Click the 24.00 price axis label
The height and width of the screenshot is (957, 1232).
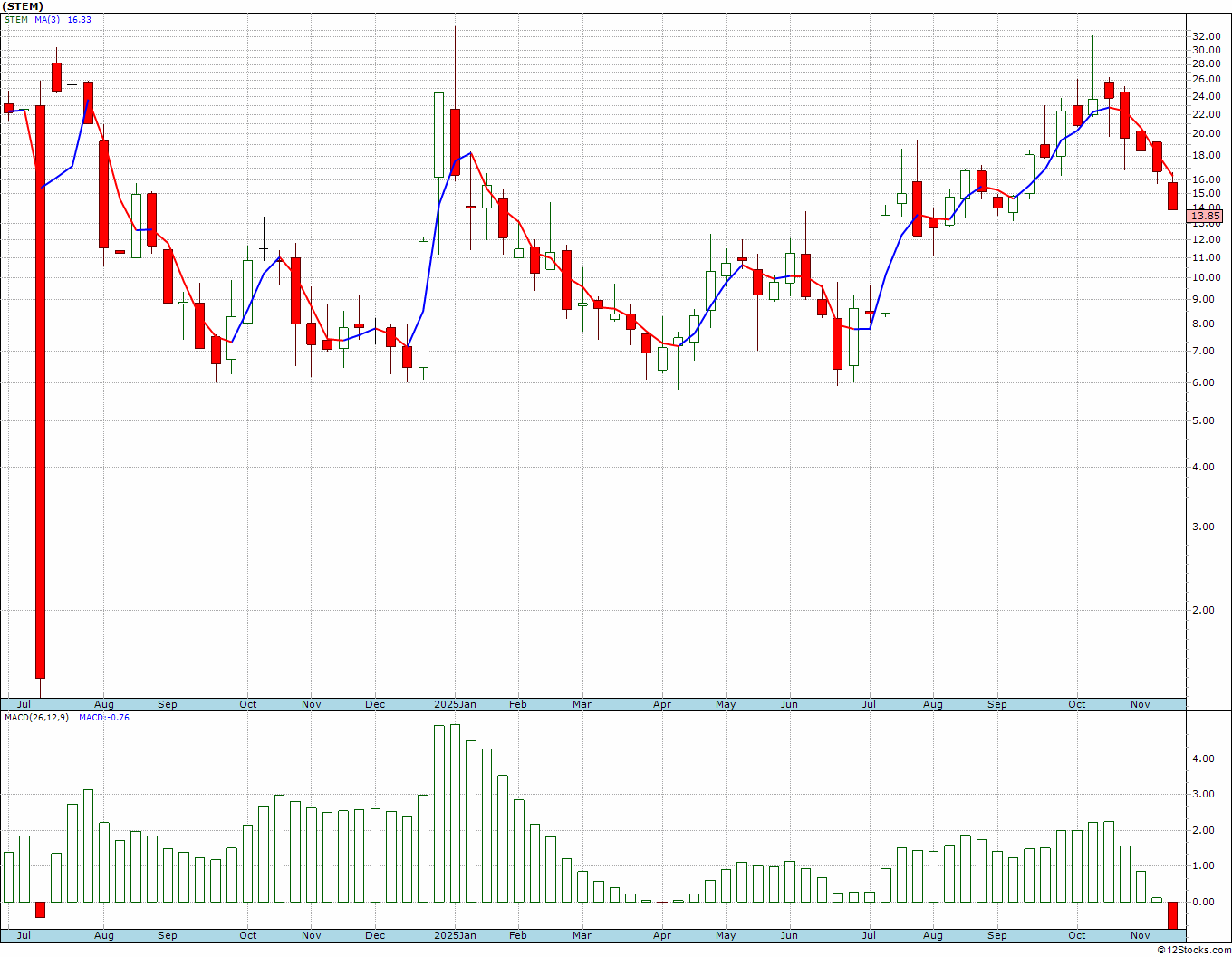pos(1206,96)
